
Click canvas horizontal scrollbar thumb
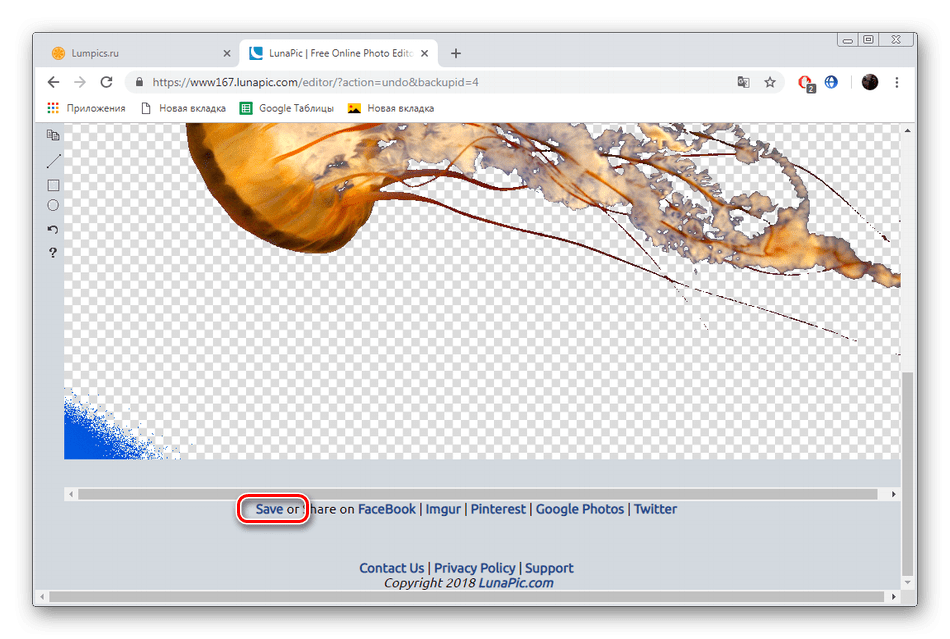[478, 494]
